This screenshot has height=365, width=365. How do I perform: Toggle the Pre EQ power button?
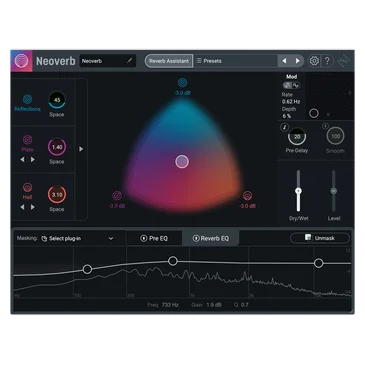(x=144, y=238)
